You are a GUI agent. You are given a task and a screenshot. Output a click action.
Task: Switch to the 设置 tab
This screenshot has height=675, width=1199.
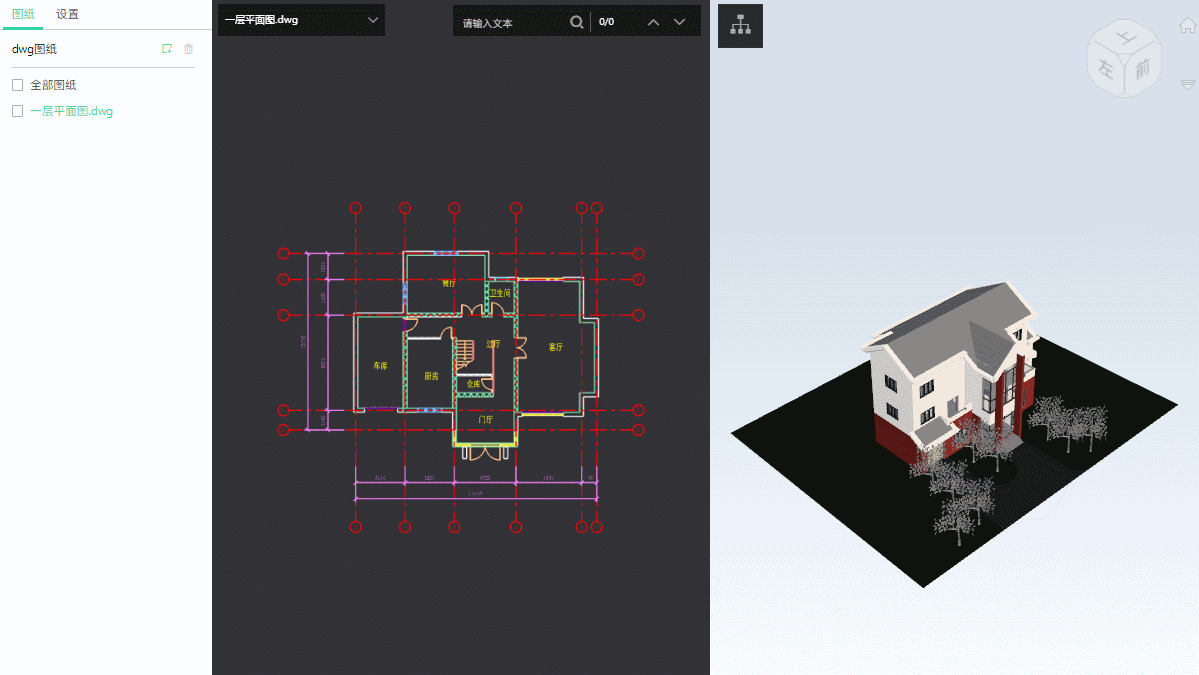pyautogui.click(x=67, y=14)
